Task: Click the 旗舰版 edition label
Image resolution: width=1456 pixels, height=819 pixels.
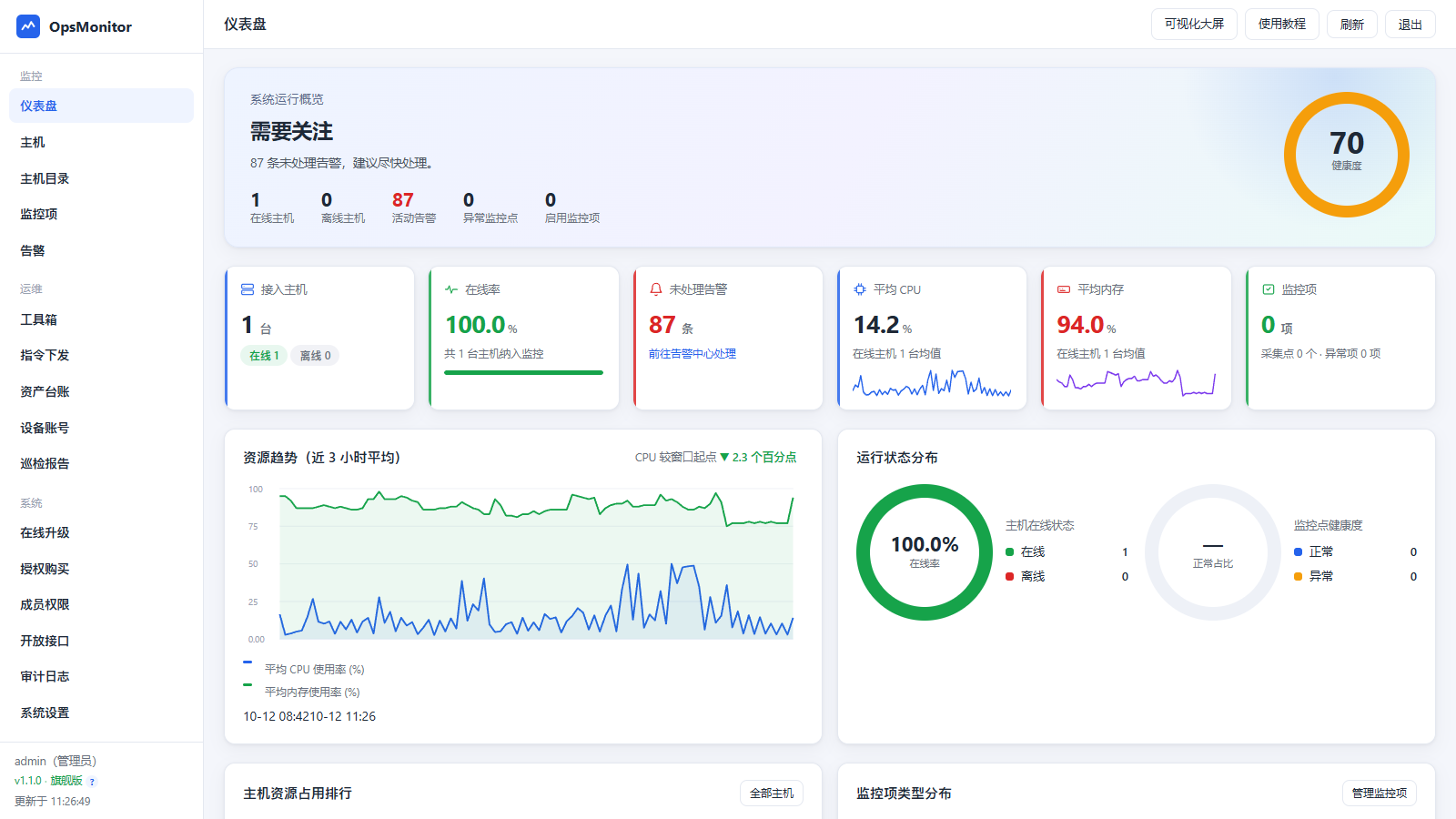Action: pos(66,781)
